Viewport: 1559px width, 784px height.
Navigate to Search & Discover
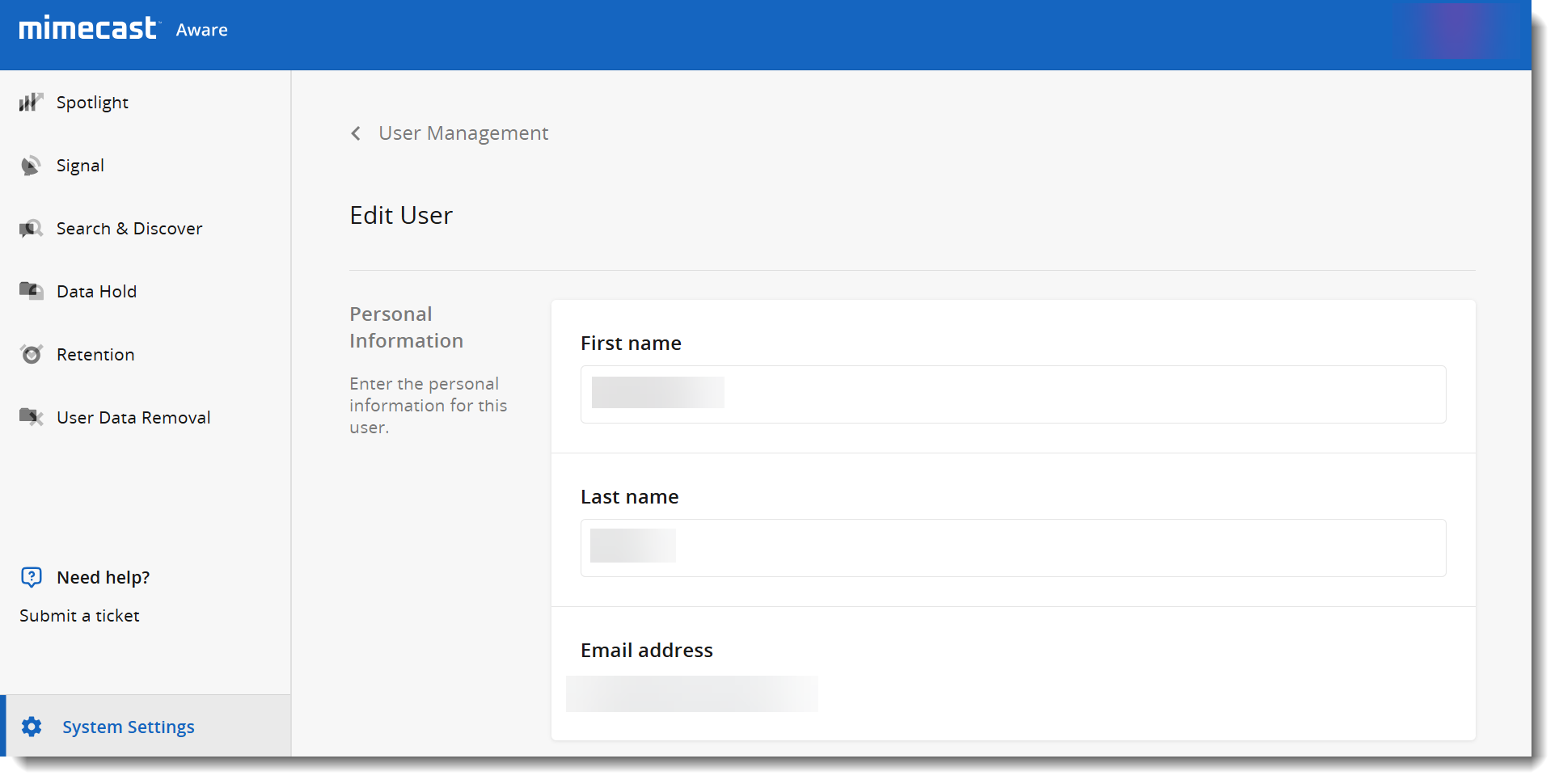129,229
